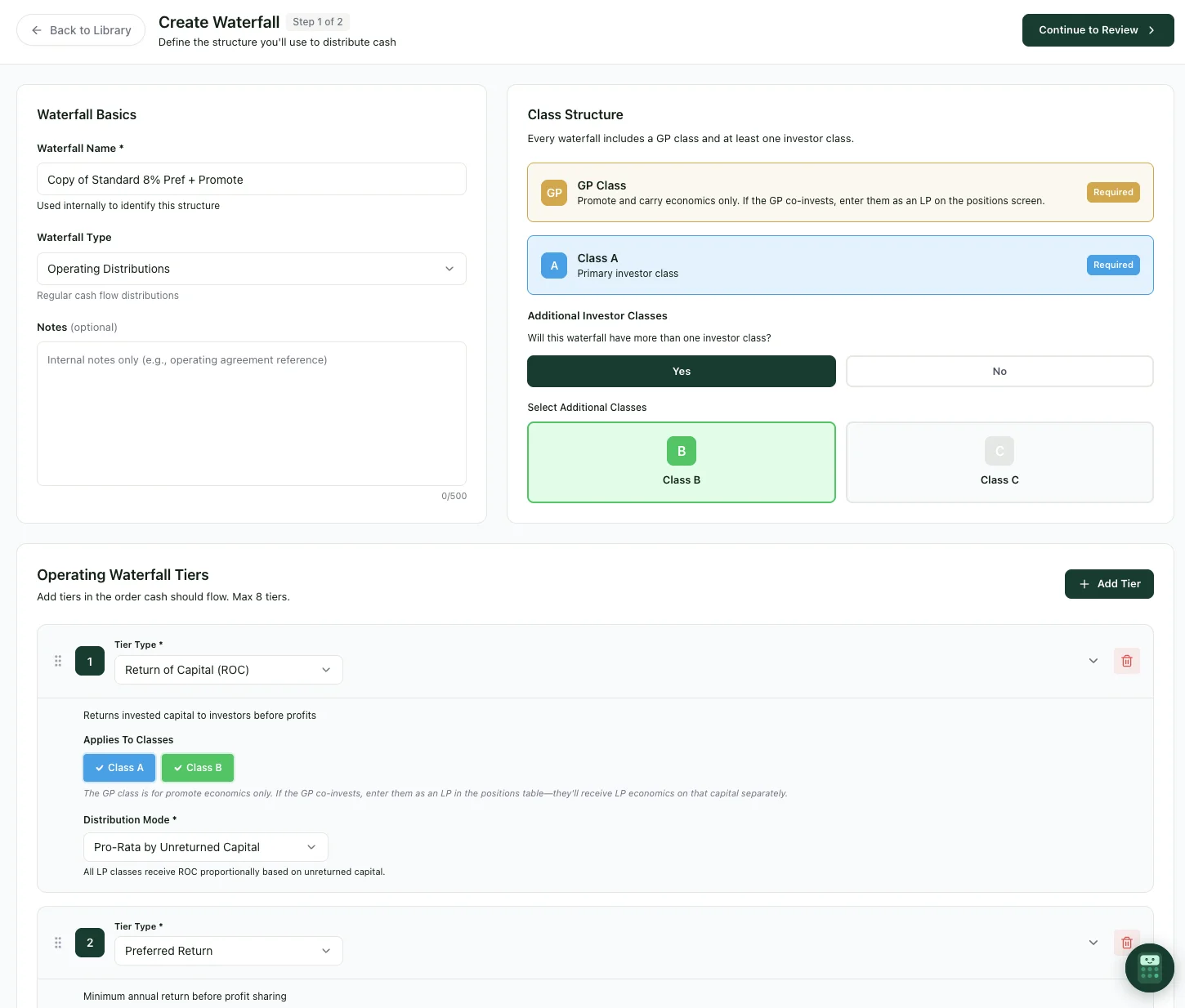Screen dimensions: 1185x1008
Task: Click the trash icon on tier 2
Action: click(x=1127, y=943)
